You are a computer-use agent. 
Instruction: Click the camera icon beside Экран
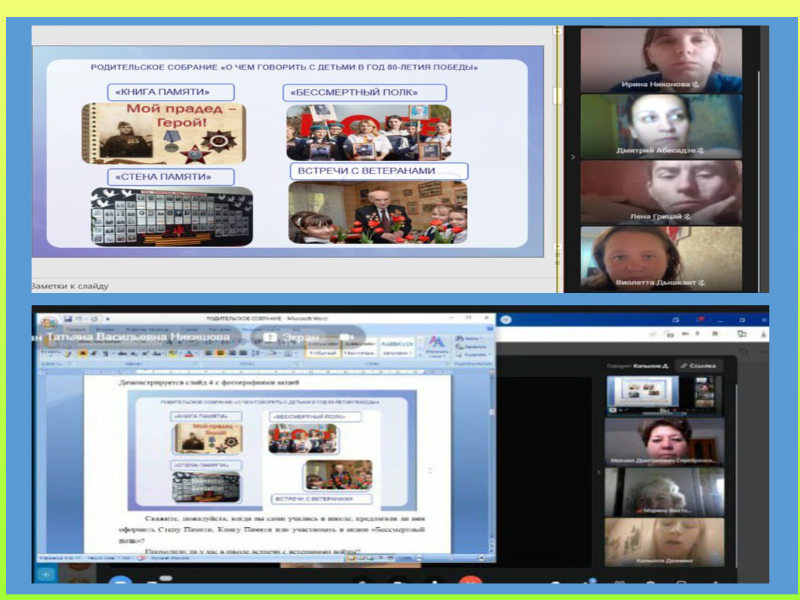point(346,337)
